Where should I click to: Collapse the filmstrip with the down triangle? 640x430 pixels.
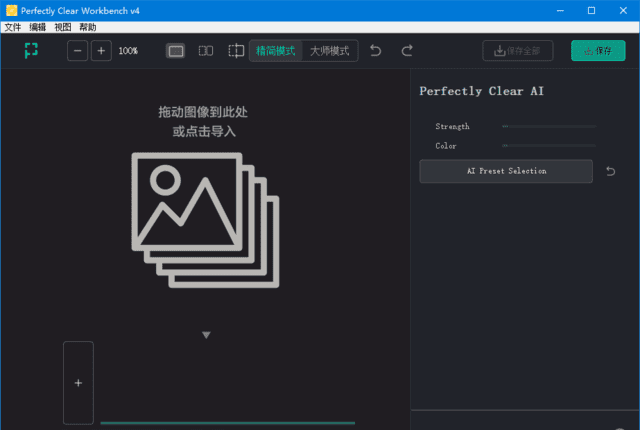206,335
